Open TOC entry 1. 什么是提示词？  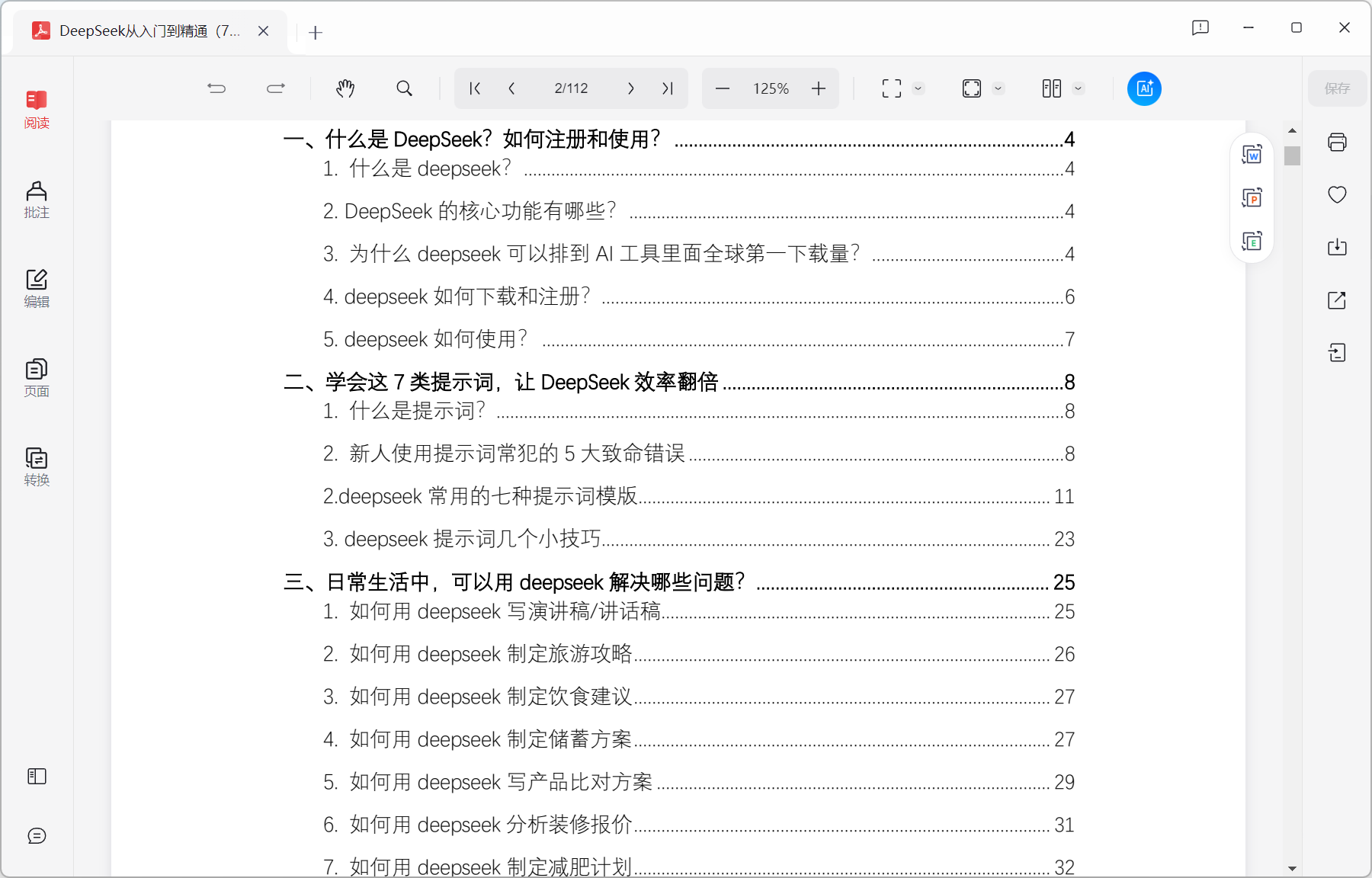(x=699, y=411)
